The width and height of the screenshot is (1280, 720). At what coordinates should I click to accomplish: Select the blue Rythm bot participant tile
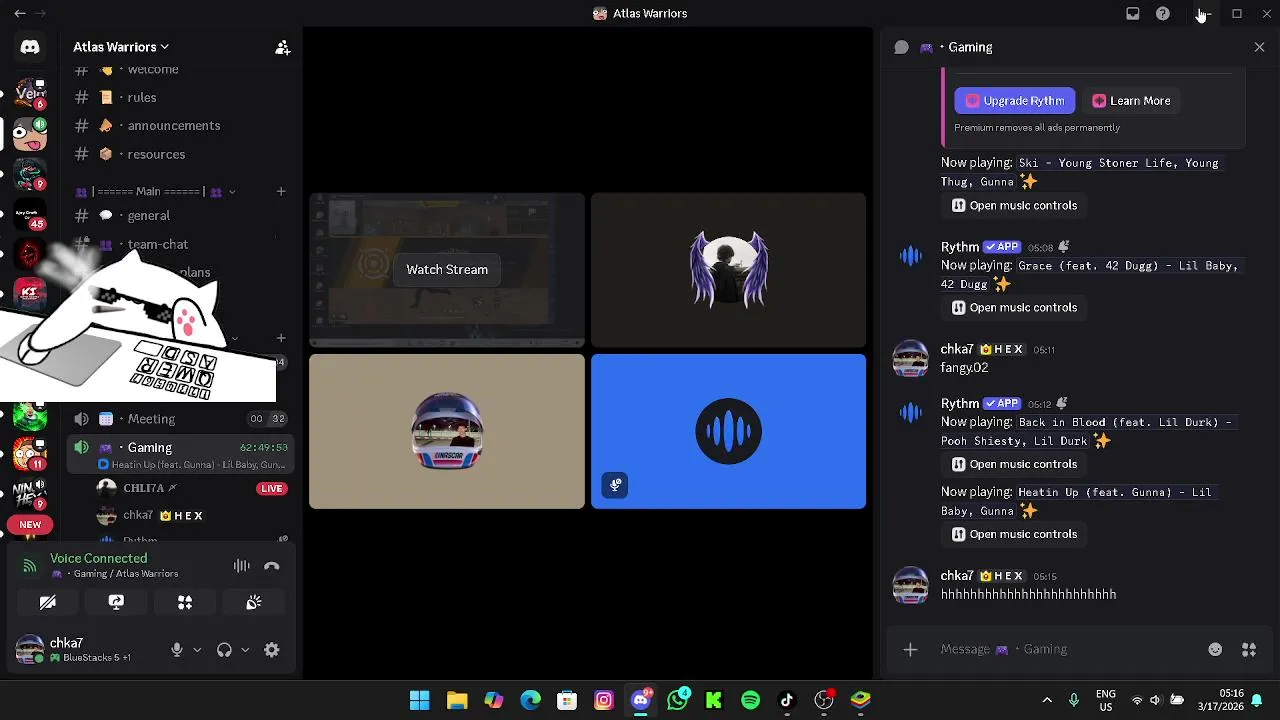(728, 431)
